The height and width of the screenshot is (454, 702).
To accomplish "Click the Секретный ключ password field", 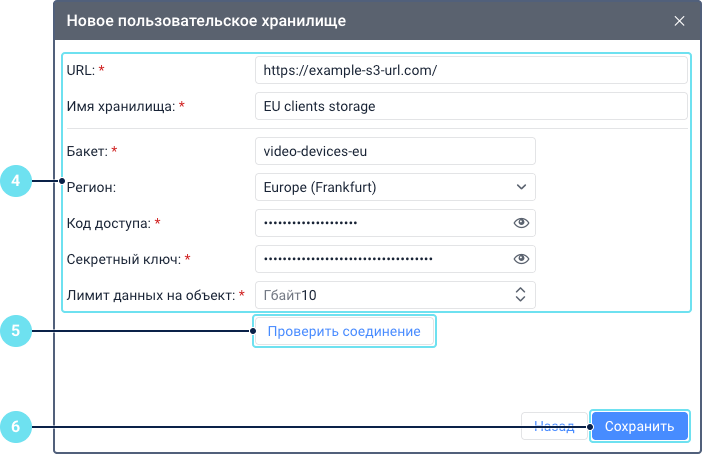I will tap(380, 259).
